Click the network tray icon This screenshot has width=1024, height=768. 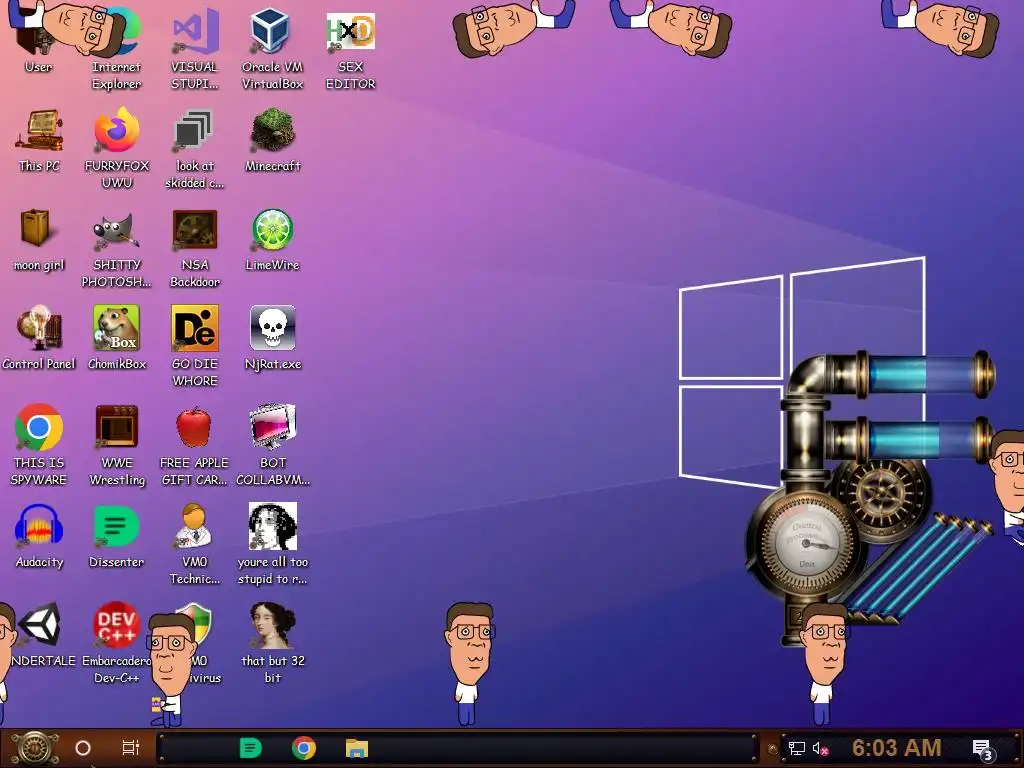pyautogui.click(x=797, y=748)
